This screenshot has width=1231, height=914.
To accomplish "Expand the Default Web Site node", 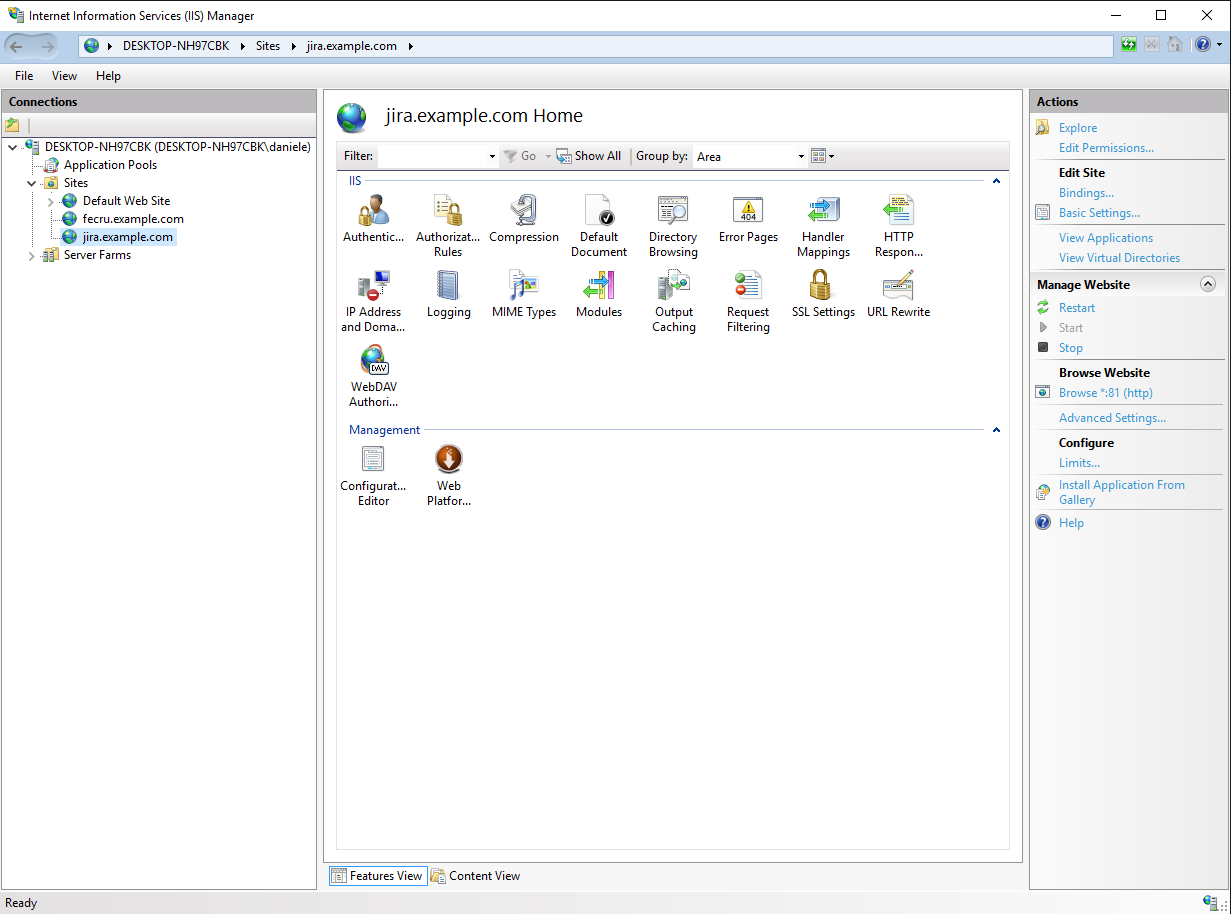I will click(x=50, y=201).
